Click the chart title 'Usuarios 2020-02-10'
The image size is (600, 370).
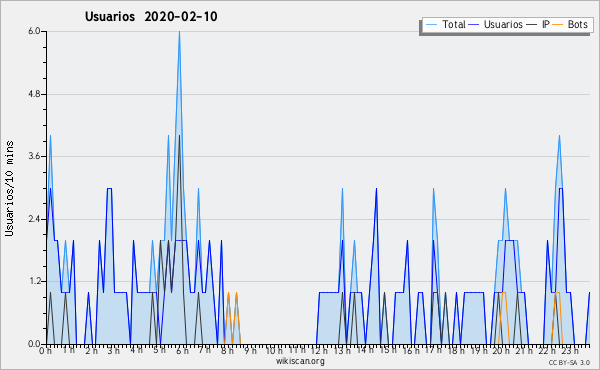pos(151,16)
